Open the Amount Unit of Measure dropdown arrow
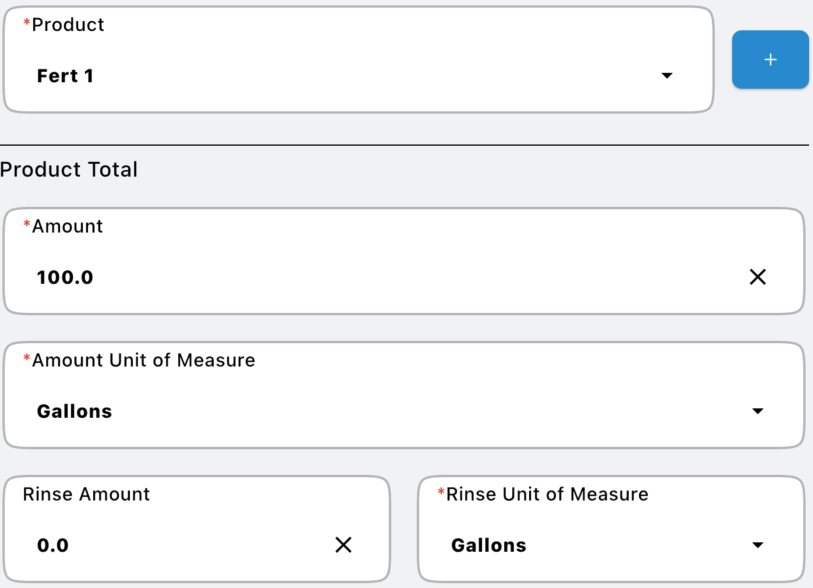This screenshot has height=588, width=813. 758,411
